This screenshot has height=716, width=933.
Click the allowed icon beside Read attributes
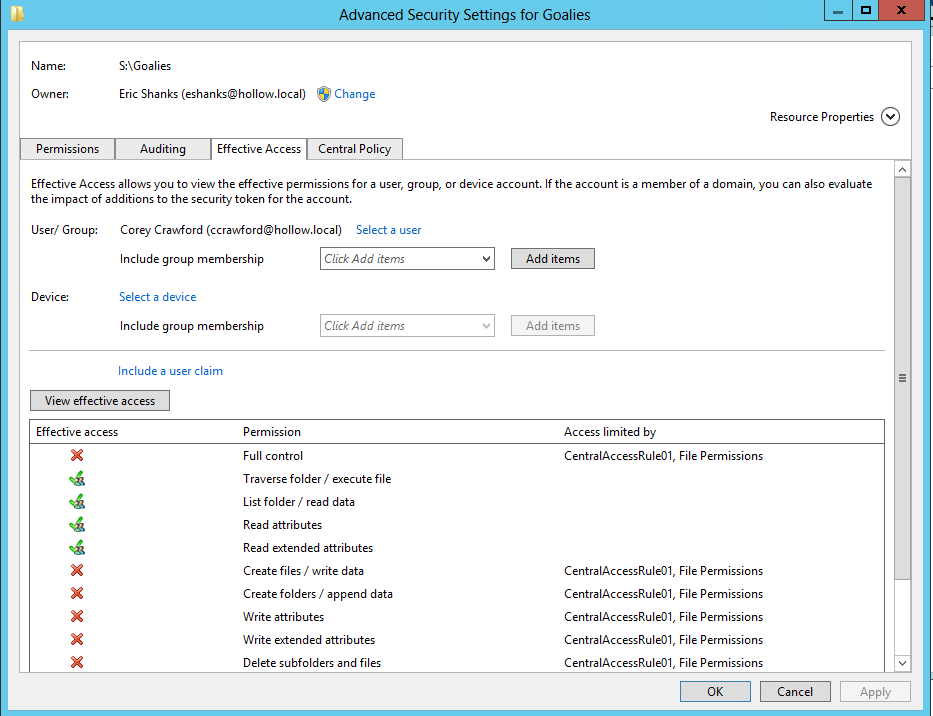tap(77, 525)
